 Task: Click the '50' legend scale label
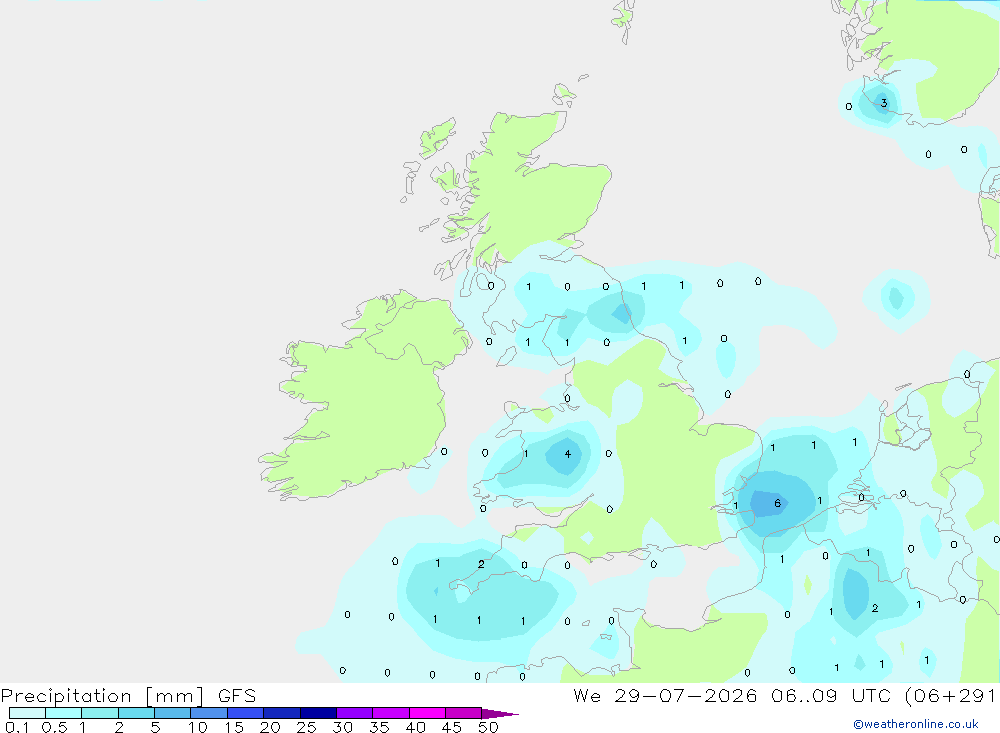click(x=488, y=727)
